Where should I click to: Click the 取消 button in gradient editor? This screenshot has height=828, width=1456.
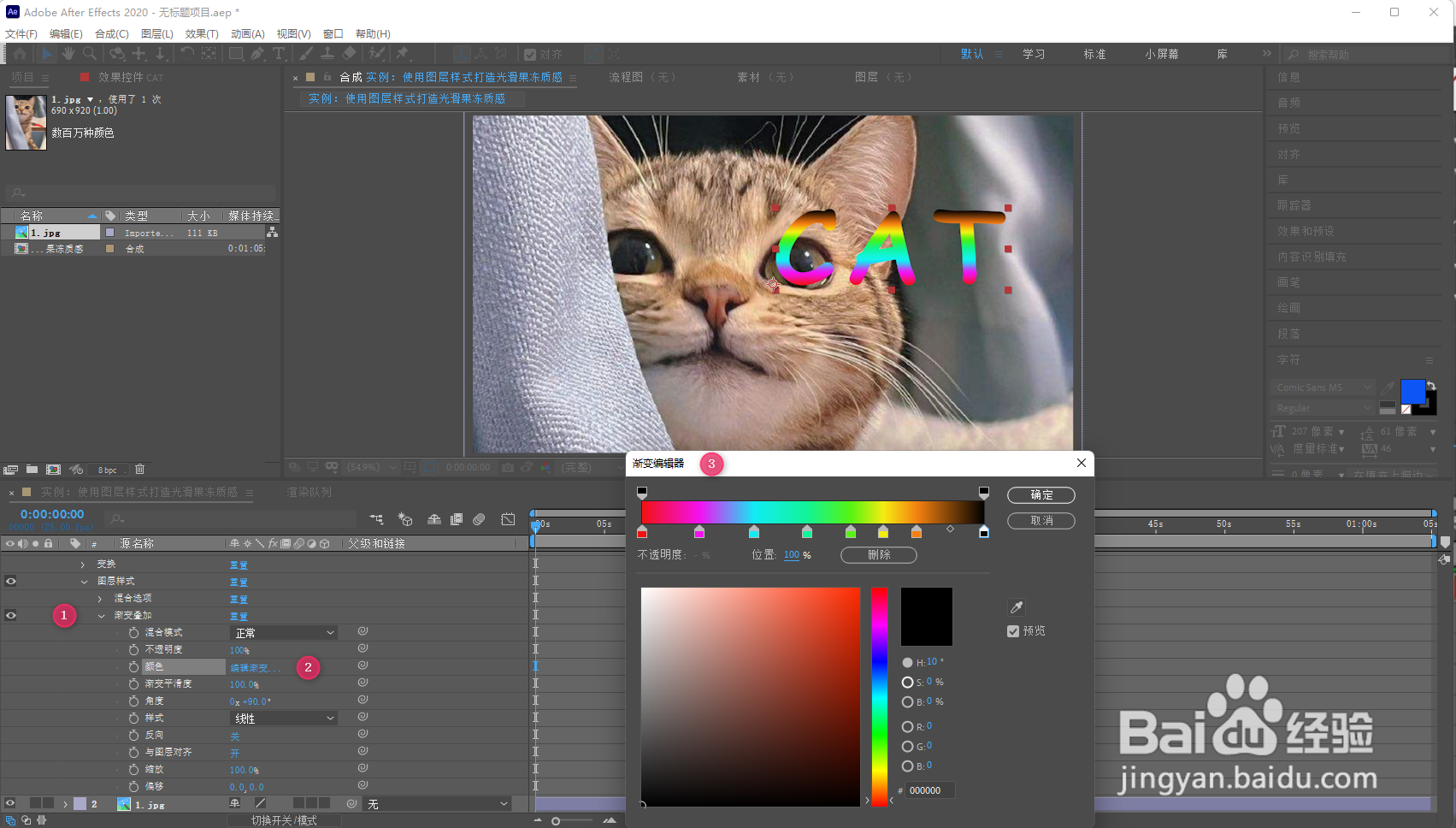(1041, 521)
